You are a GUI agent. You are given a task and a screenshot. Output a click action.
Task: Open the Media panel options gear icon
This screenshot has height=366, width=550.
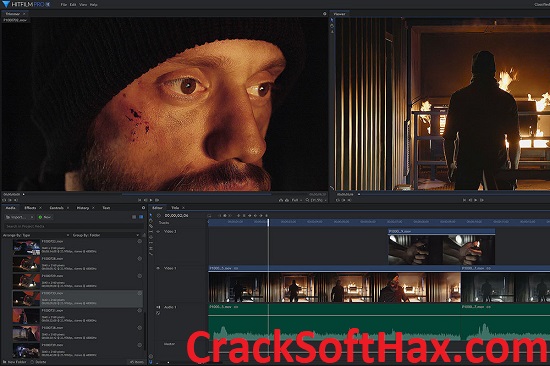pos(143,208)
